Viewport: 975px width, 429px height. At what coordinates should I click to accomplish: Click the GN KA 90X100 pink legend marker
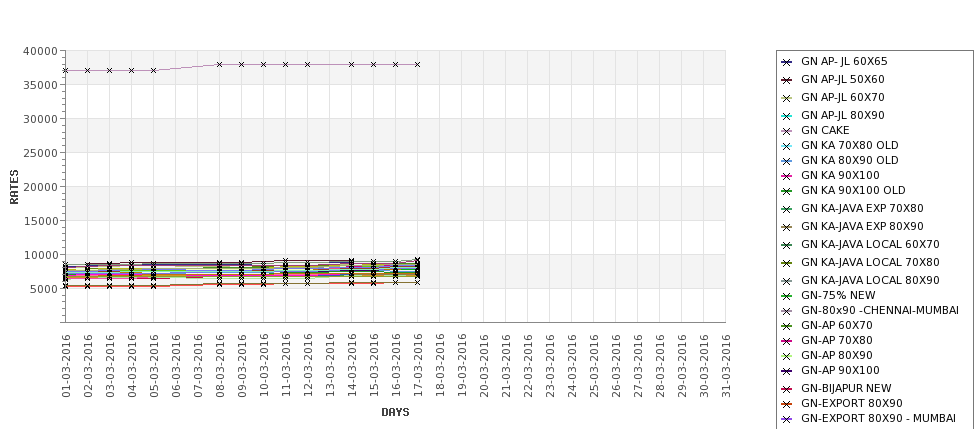coord(787,176)
